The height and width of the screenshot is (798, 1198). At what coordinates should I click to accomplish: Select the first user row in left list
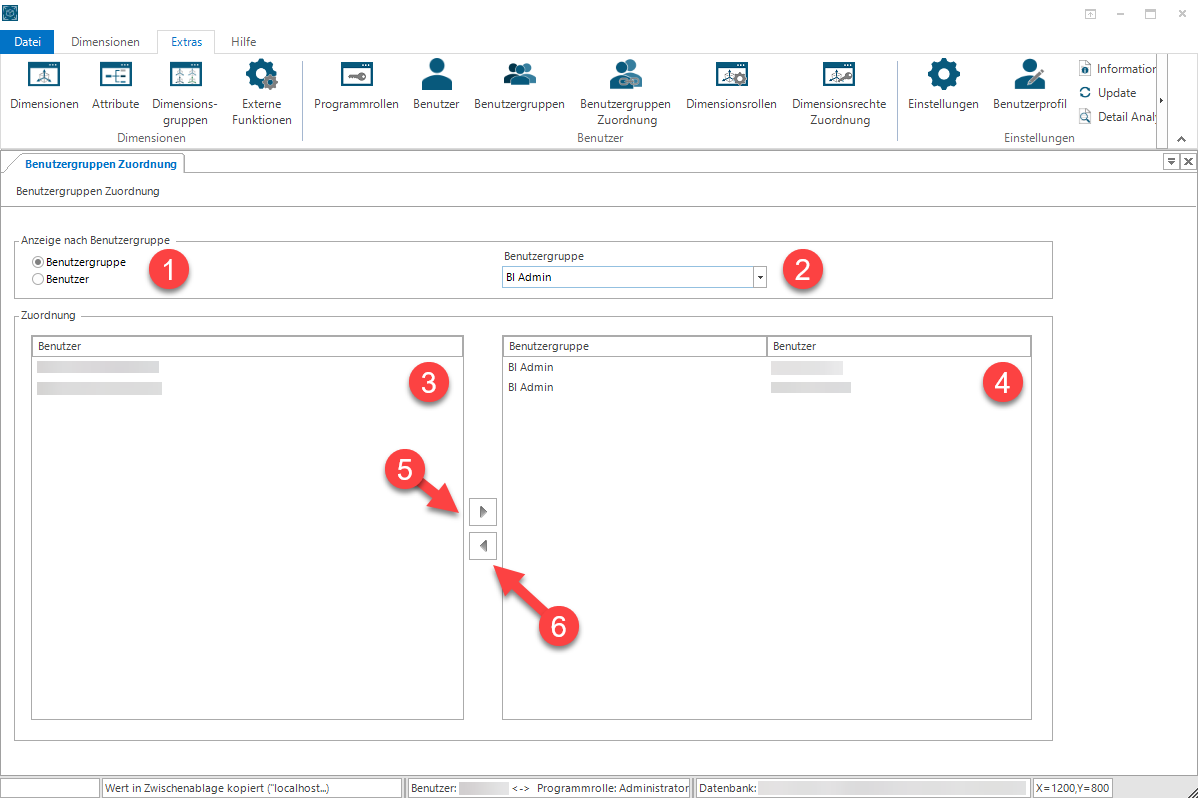(x=248, y=368)
